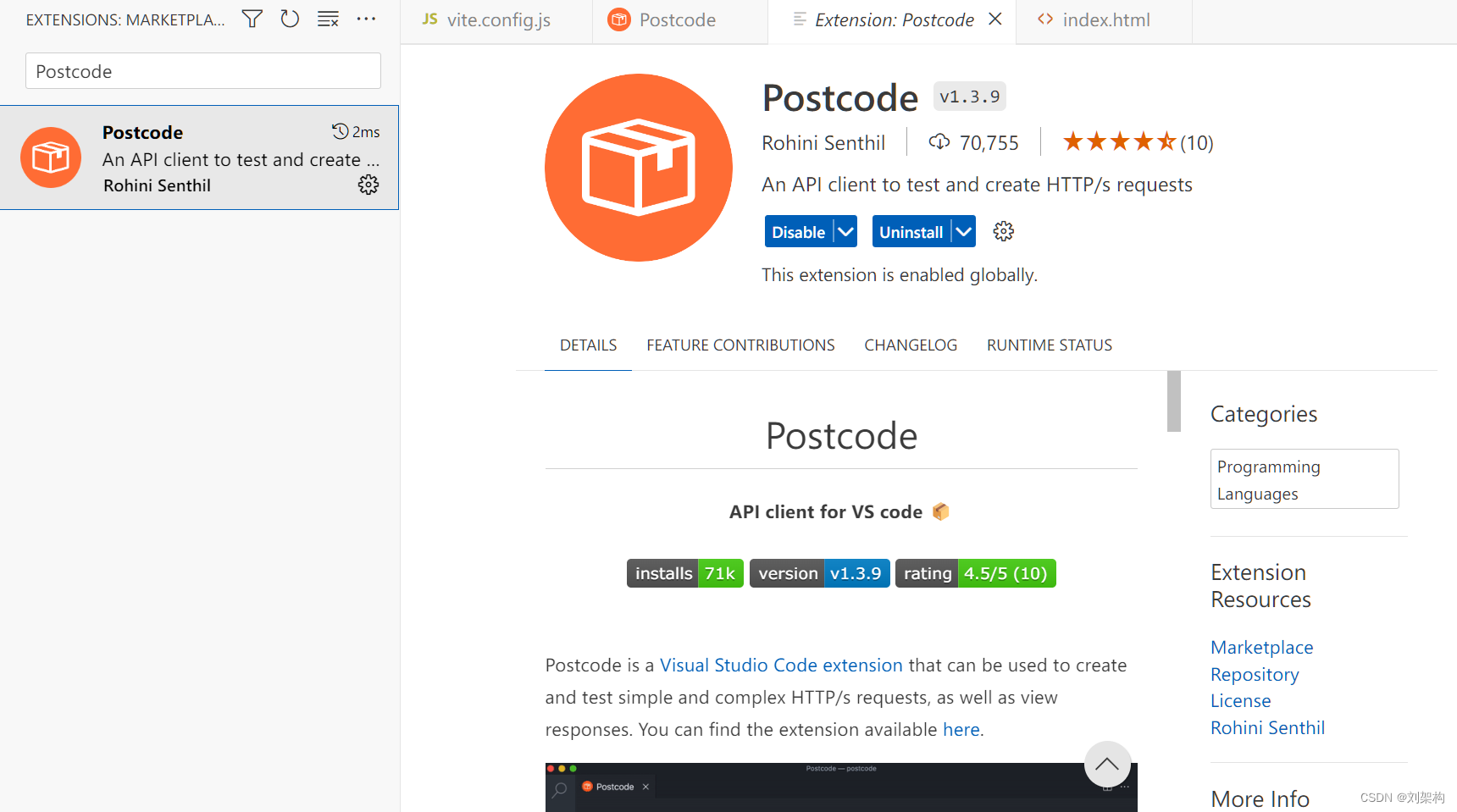Click the readme vertical scrollbar thumb
This screenshot has height=812, width=1457.
[1174, 401]
